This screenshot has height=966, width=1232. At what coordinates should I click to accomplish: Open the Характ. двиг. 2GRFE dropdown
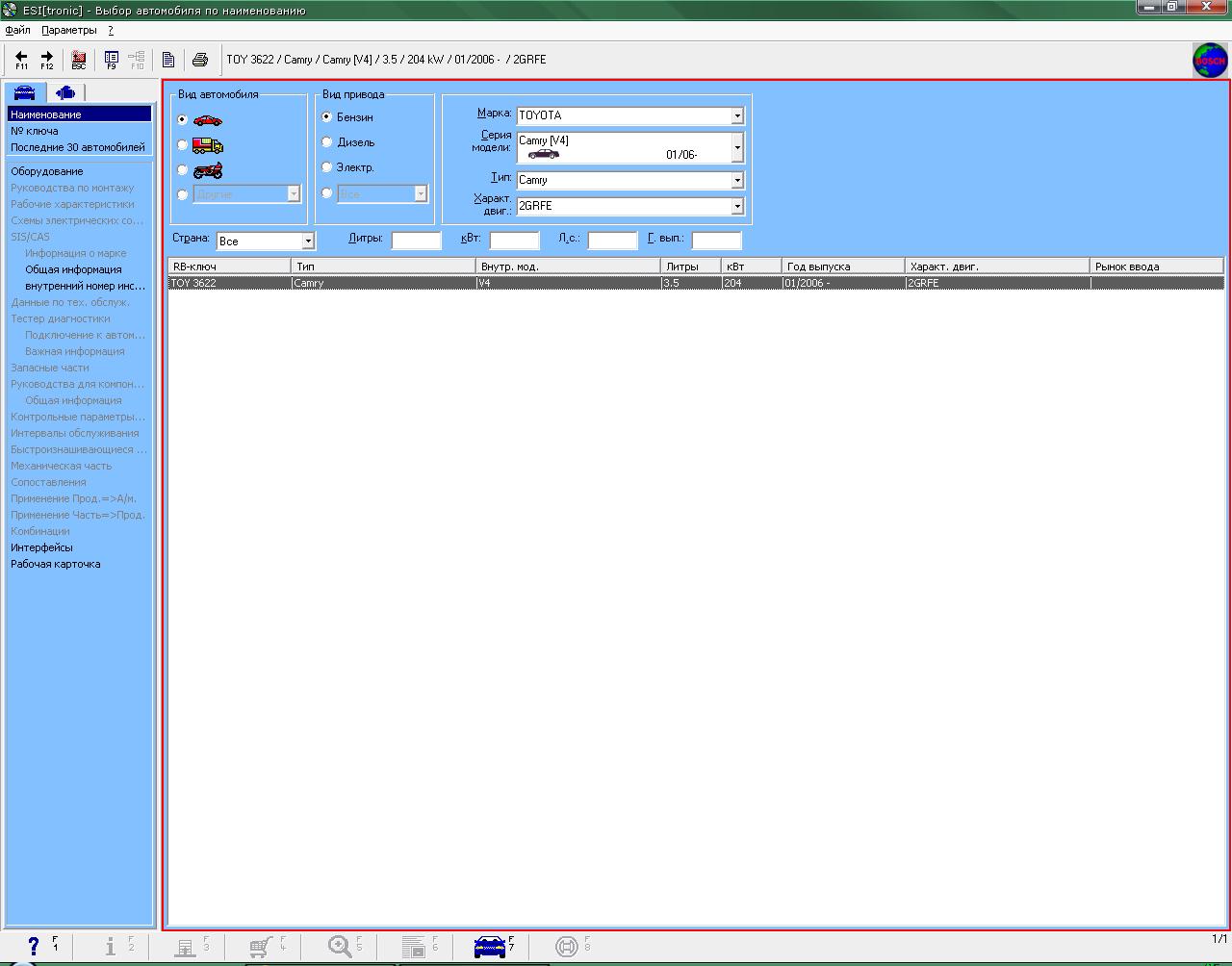(x=737, y=206)
